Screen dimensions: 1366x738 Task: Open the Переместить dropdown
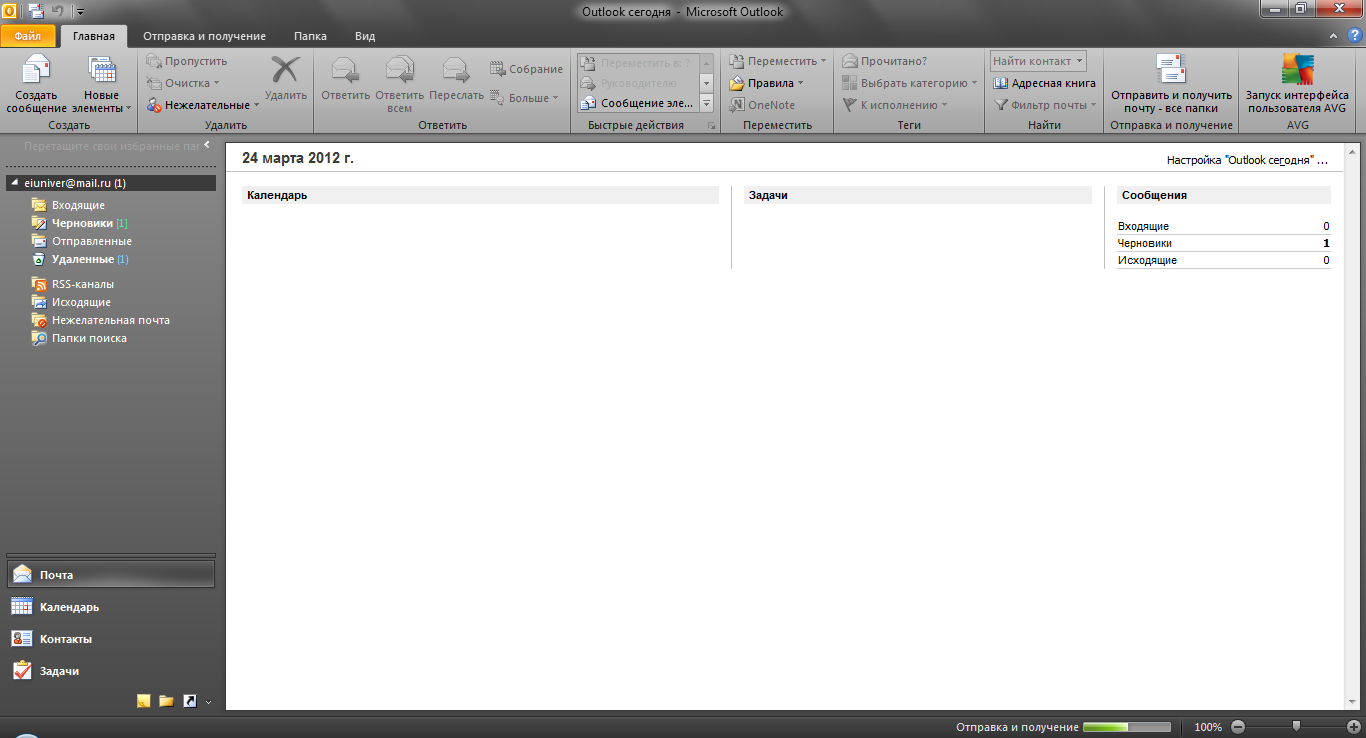pyautogui.click(x=777, y=61)
